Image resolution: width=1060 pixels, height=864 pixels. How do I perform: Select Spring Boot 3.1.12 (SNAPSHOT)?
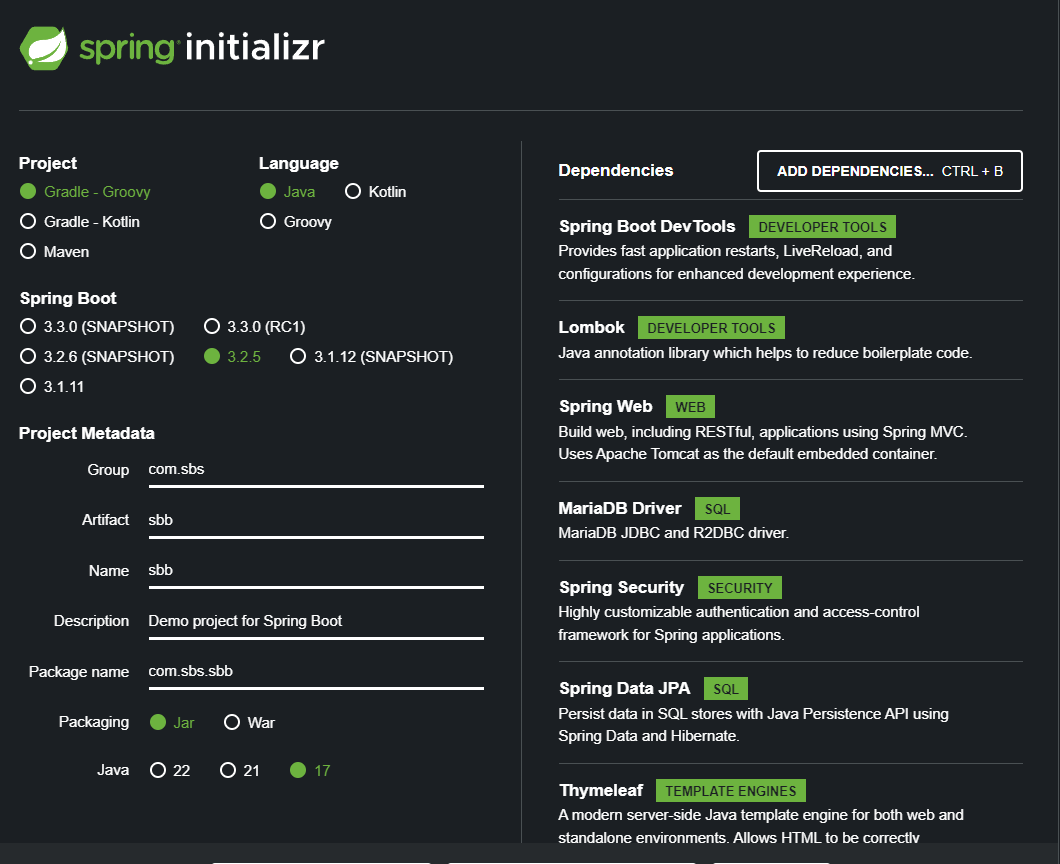[371, 356]
